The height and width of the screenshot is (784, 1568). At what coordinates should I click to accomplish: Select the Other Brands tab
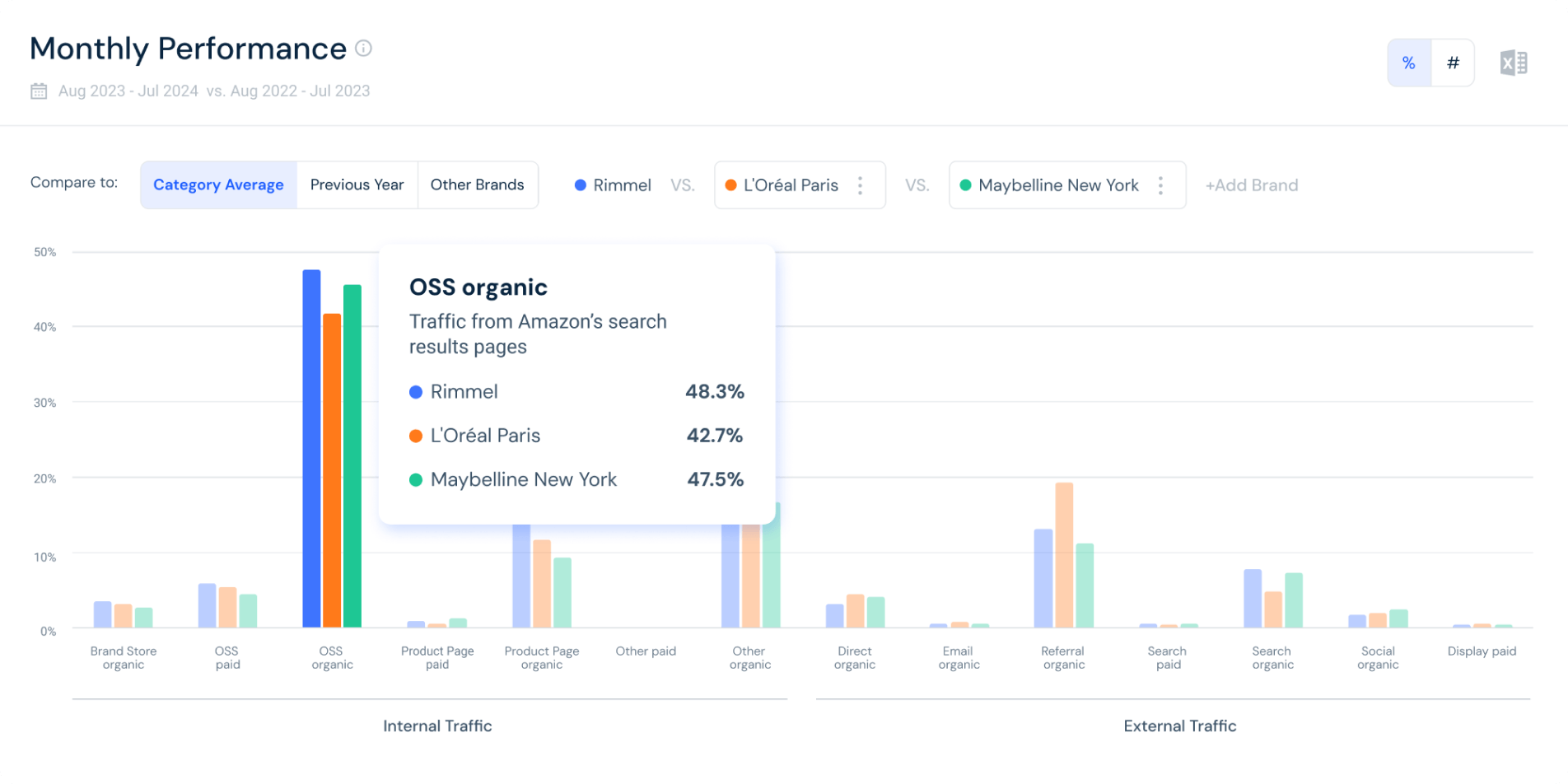tap(478, 185)
